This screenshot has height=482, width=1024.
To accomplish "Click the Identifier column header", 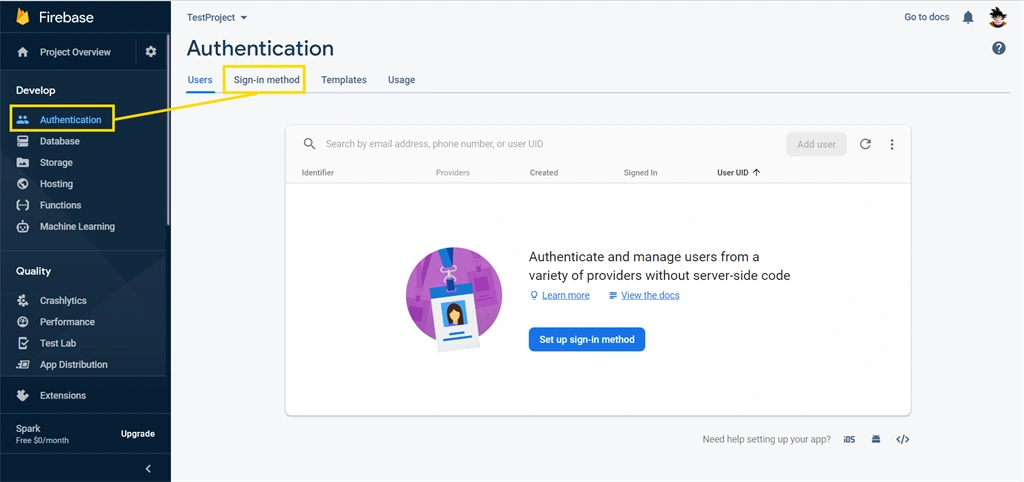I will click(318, 172).
